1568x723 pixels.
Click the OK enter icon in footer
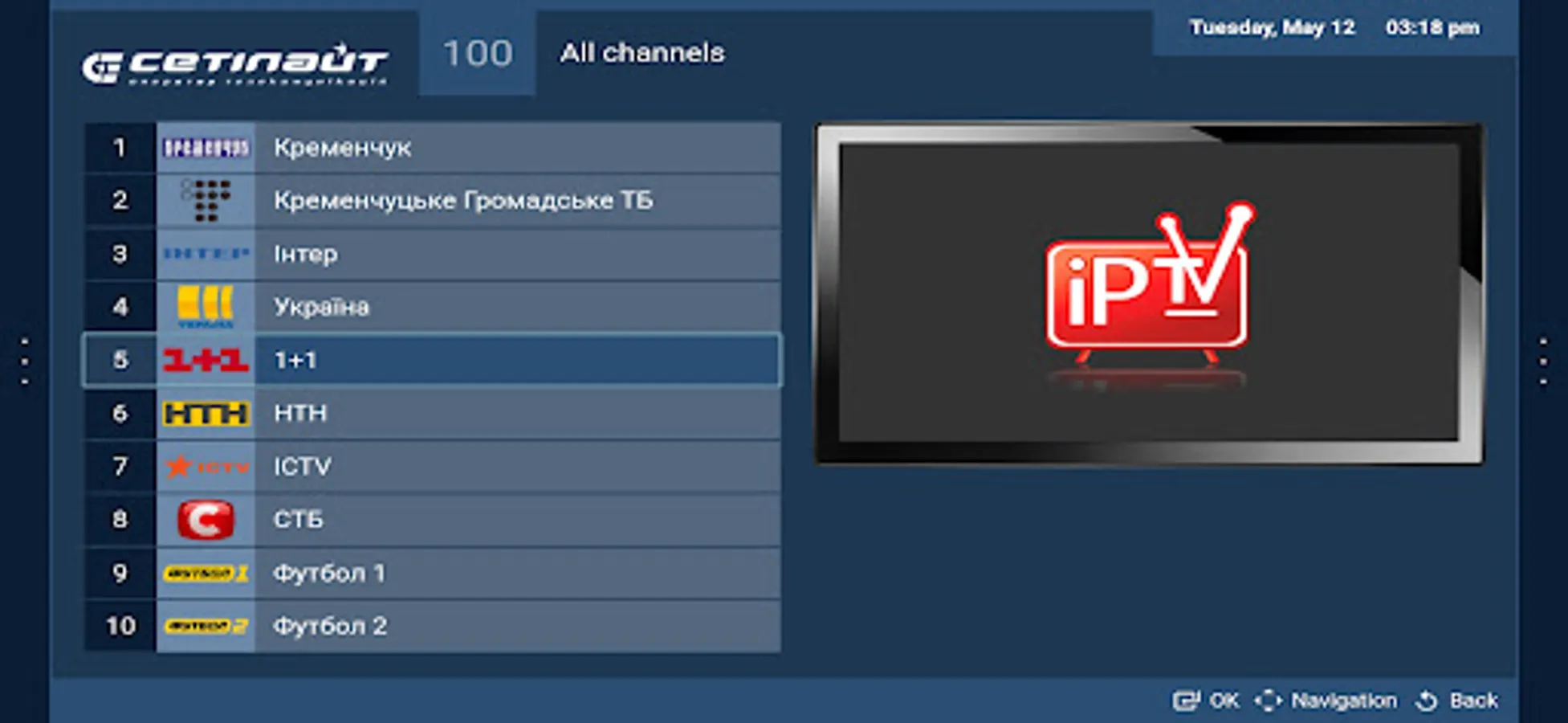(x=1185, y=701)
